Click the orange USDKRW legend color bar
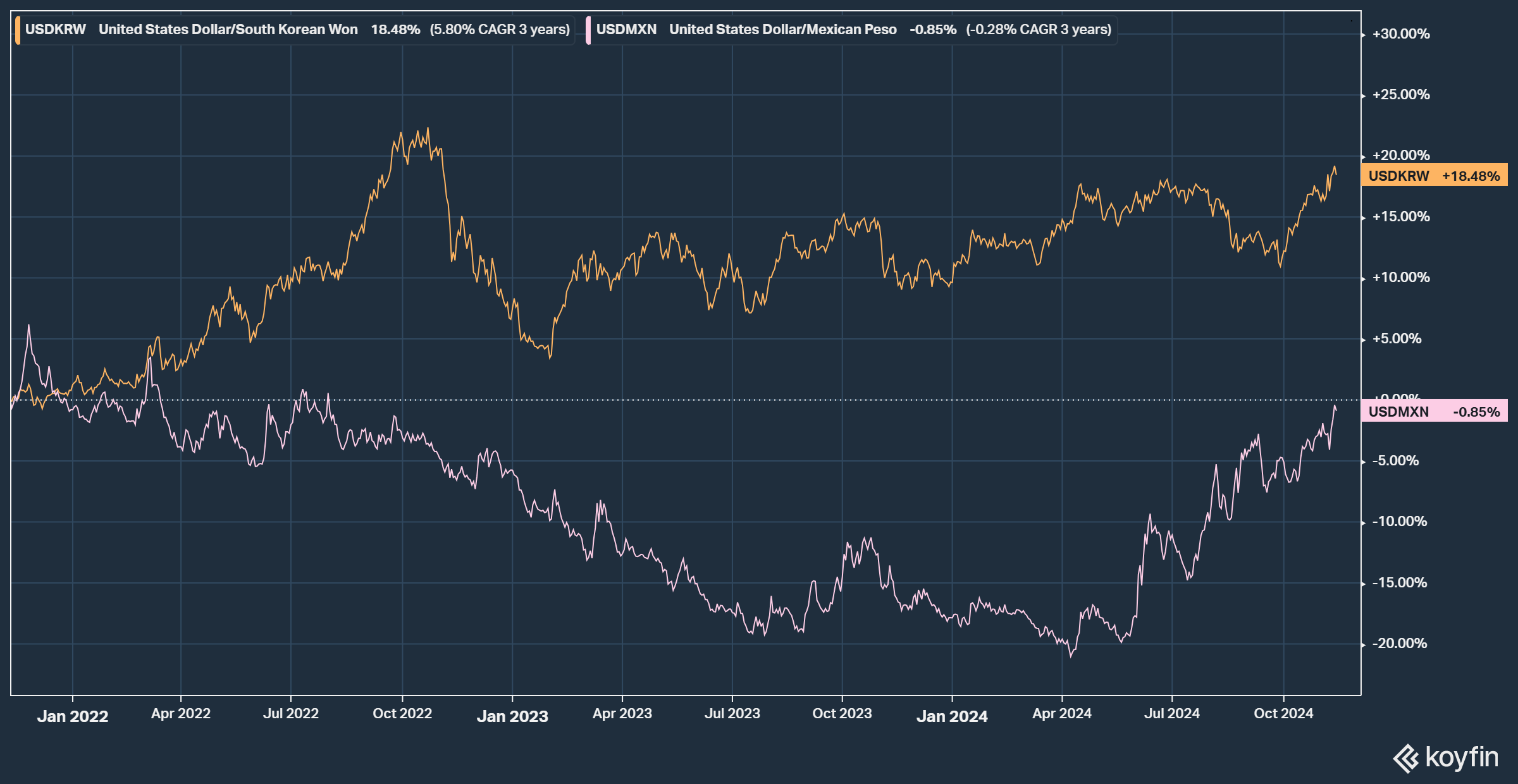The image size is (1518, 784). click(18, 30)
